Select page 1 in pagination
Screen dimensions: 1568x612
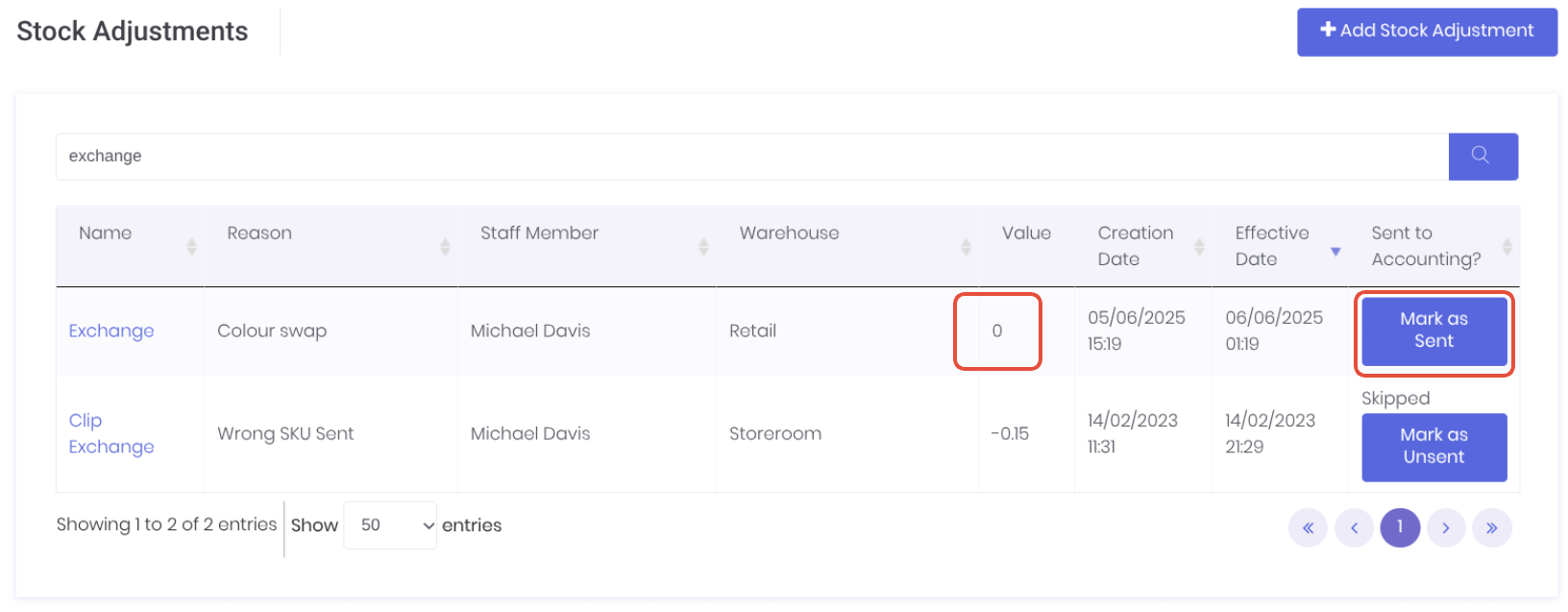point(1400,527)
